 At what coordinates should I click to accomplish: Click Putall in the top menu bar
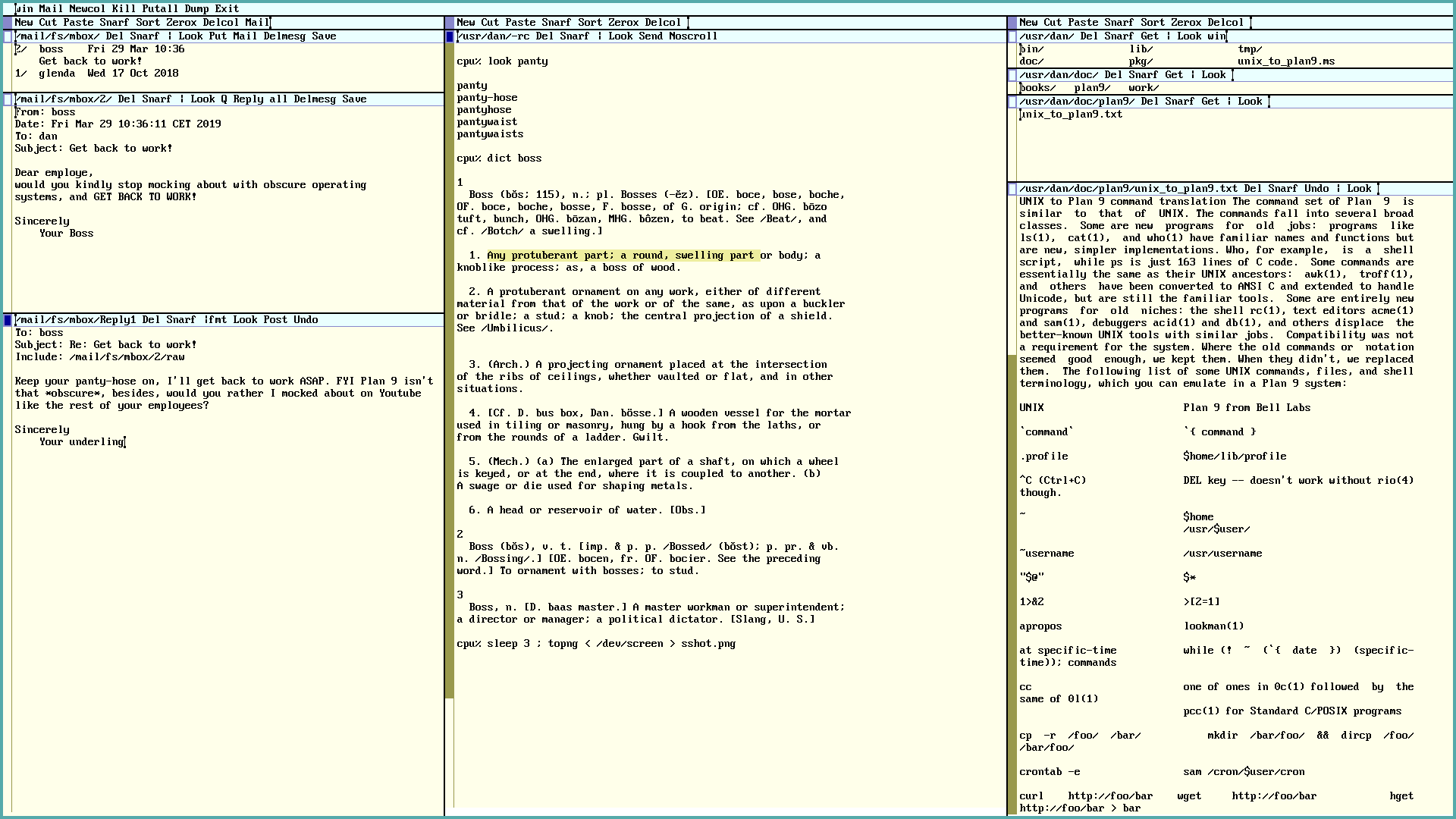coord(160,9)
